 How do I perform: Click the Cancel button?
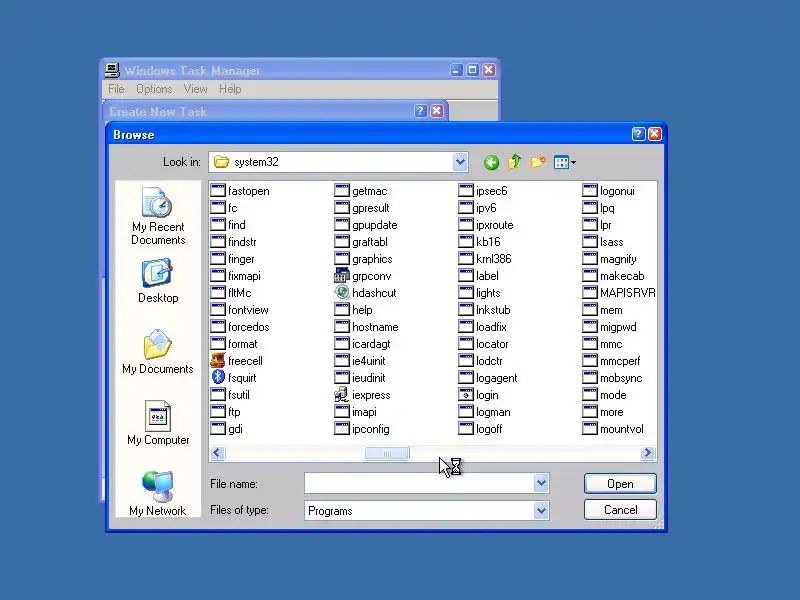(620, 510)
